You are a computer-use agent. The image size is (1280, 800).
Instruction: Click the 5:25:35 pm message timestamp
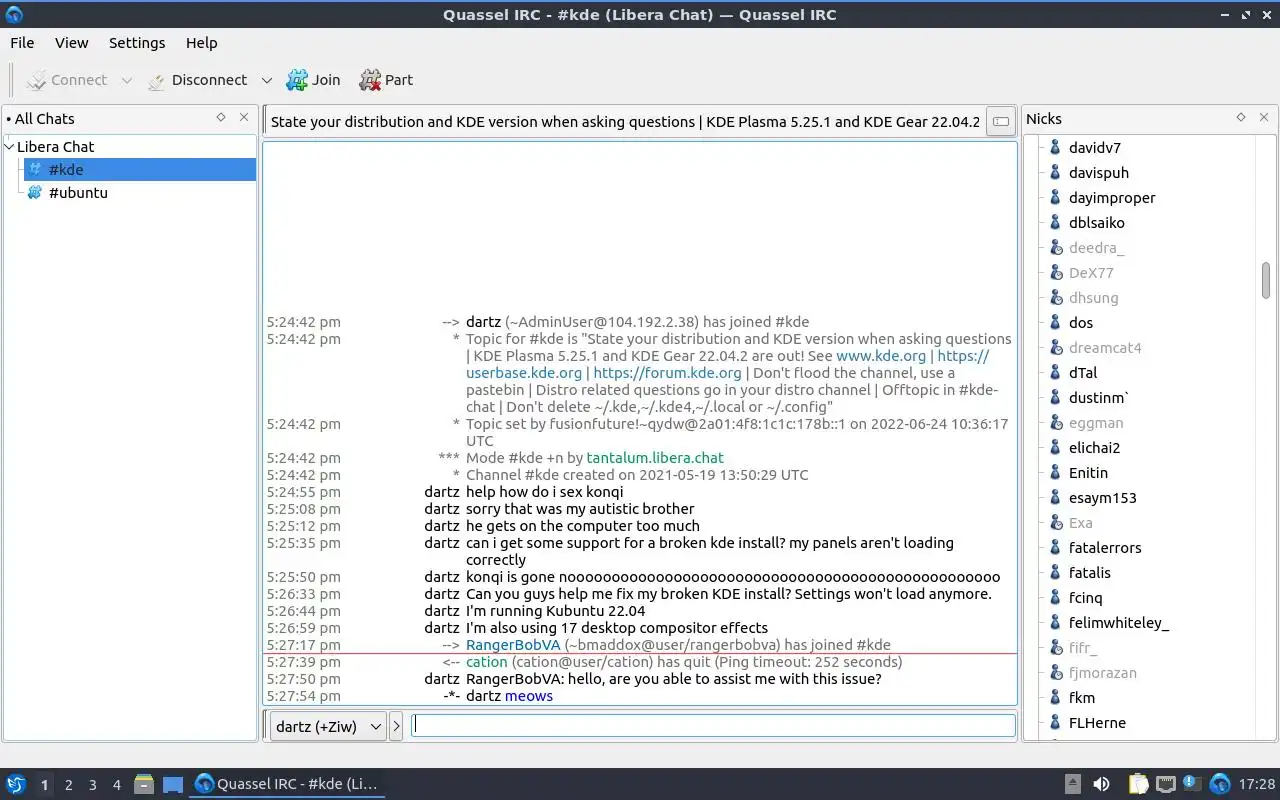[303, 543]
